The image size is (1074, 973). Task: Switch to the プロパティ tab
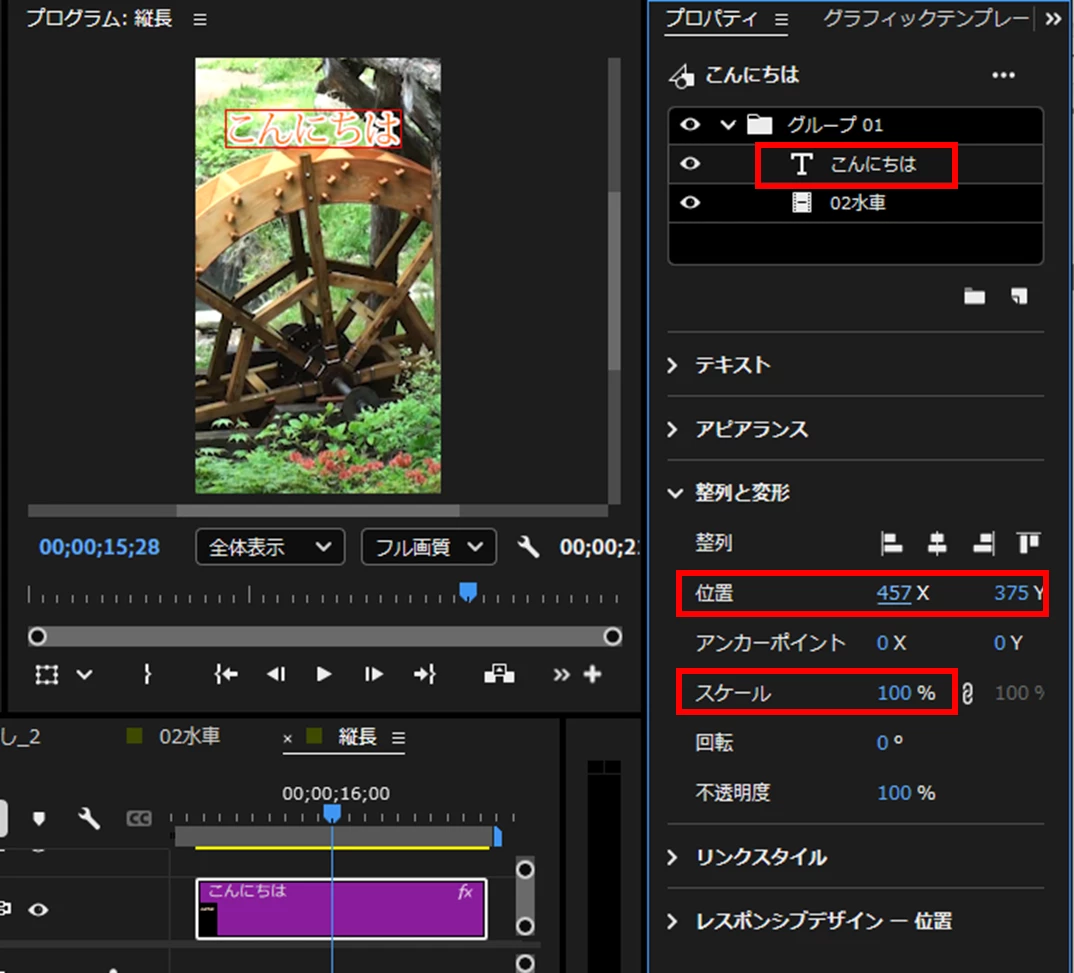click(x=712, y=18)
